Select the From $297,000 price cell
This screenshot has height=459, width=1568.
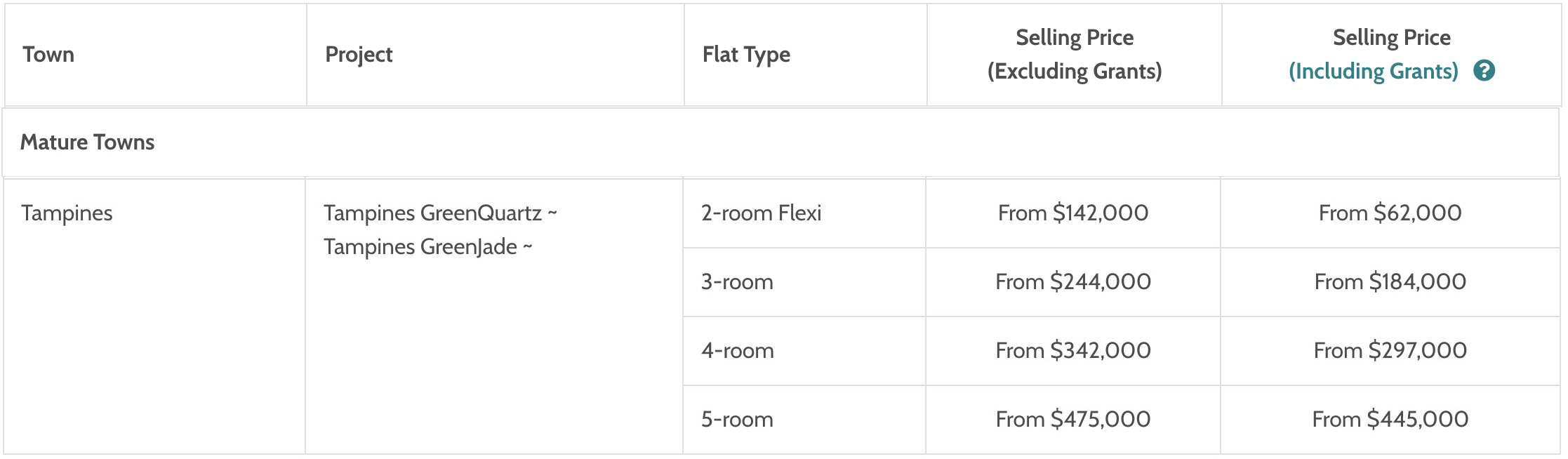(x=1390, y=351)
